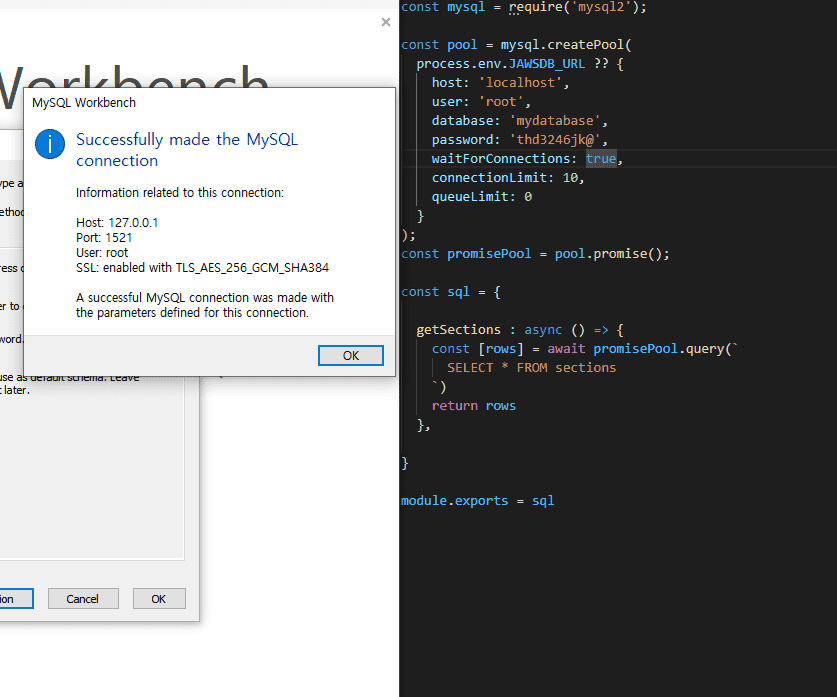Image resolution: width=837 pixels, height=697 pixels.
Task: Select the 'Host: 127.0.0.1' line
Action: [x=117, y=223]
